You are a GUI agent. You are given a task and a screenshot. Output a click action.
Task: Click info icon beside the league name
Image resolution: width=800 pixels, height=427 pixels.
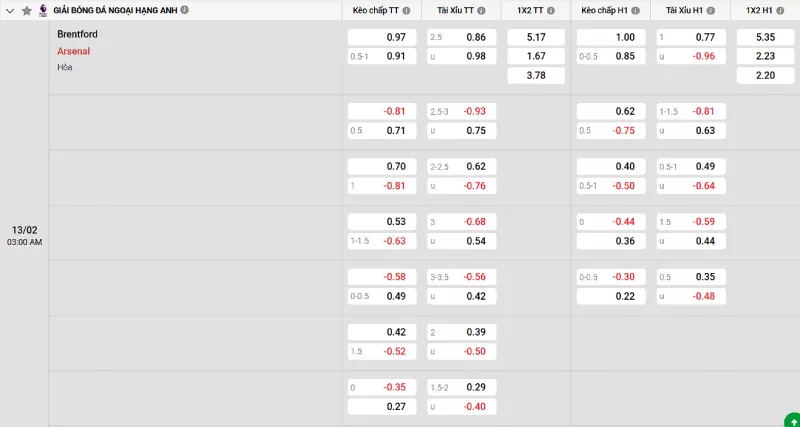click(184, 10)
